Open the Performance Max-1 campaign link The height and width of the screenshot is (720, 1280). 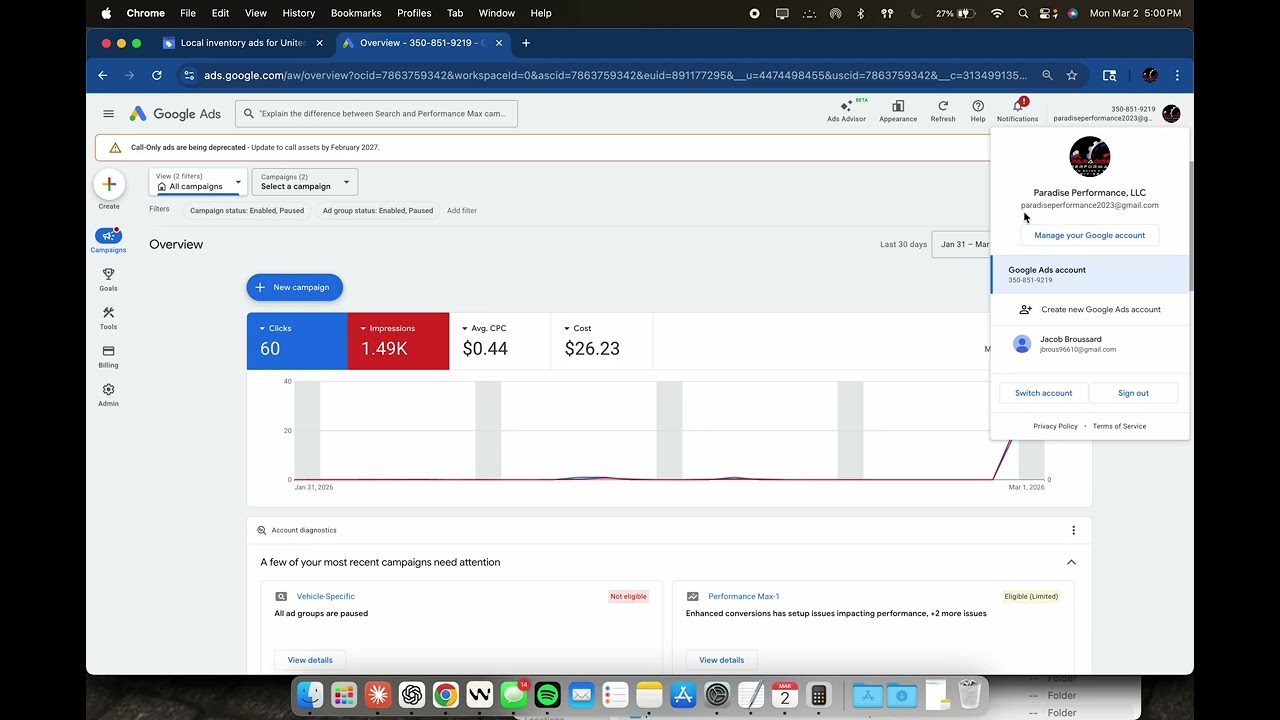coord(744,596)
